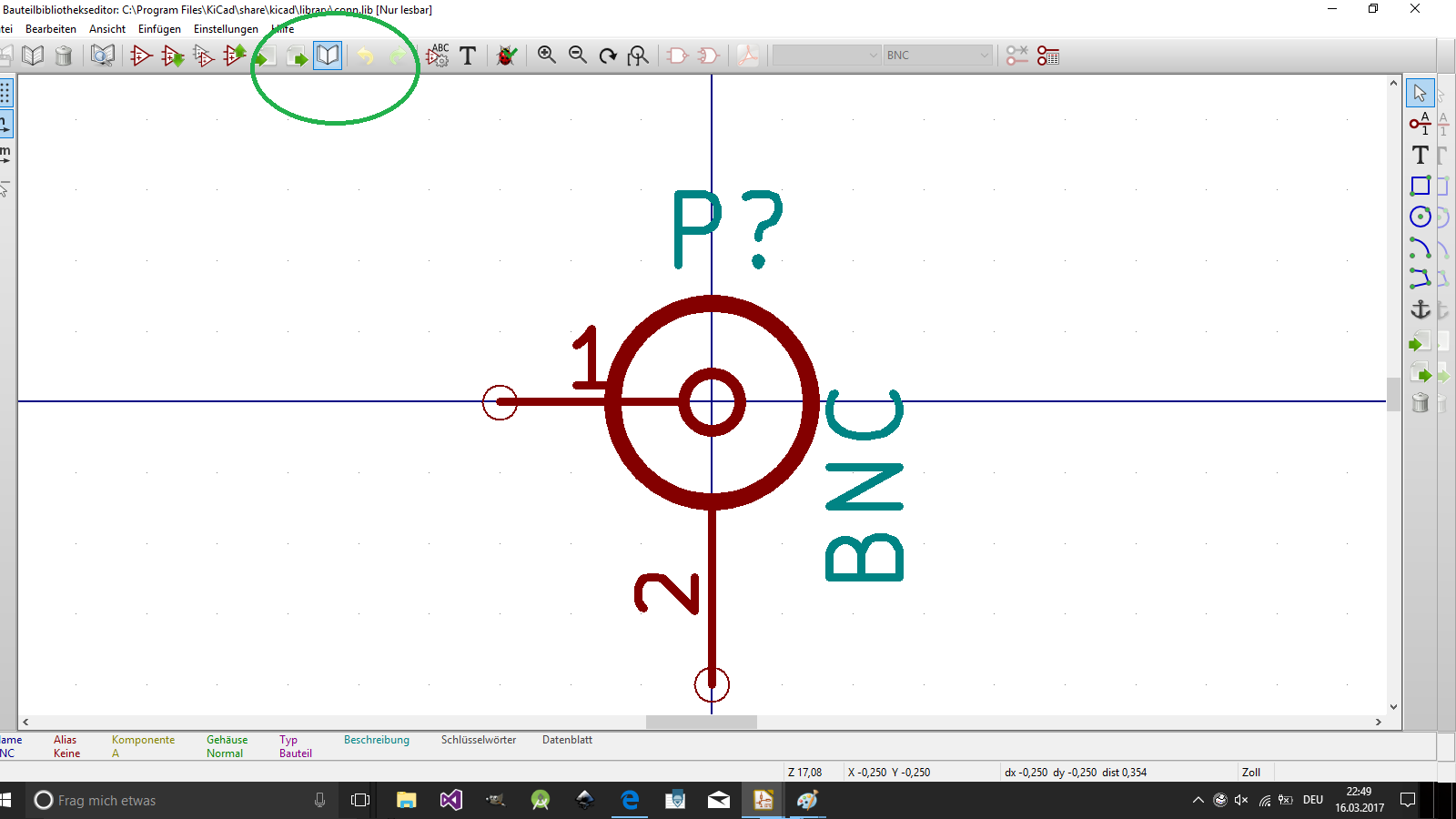The image size is (1456, 819).
Task: Click the import component icon in top toolbar
Action: (x=266, y=56)
